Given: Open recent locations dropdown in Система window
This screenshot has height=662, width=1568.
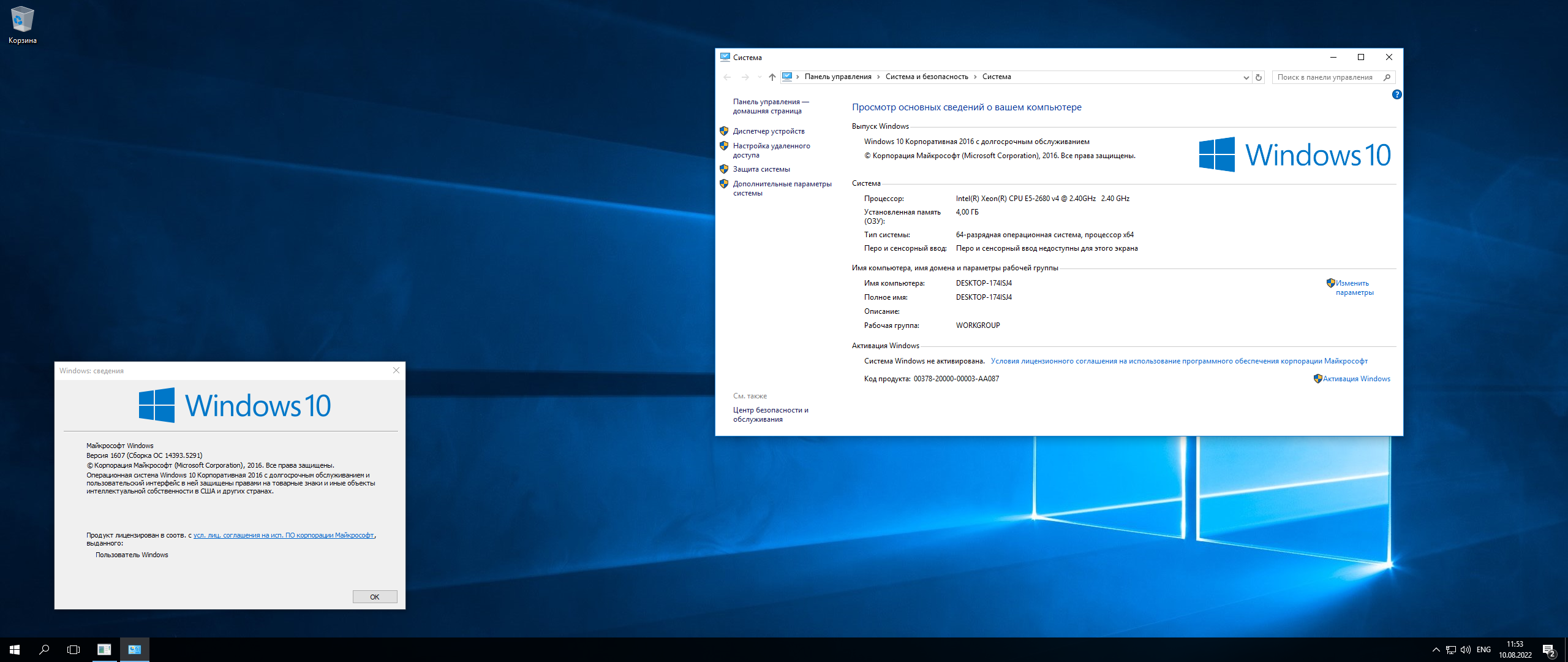Looking at the screenshot, I should (x=759, y=77).
